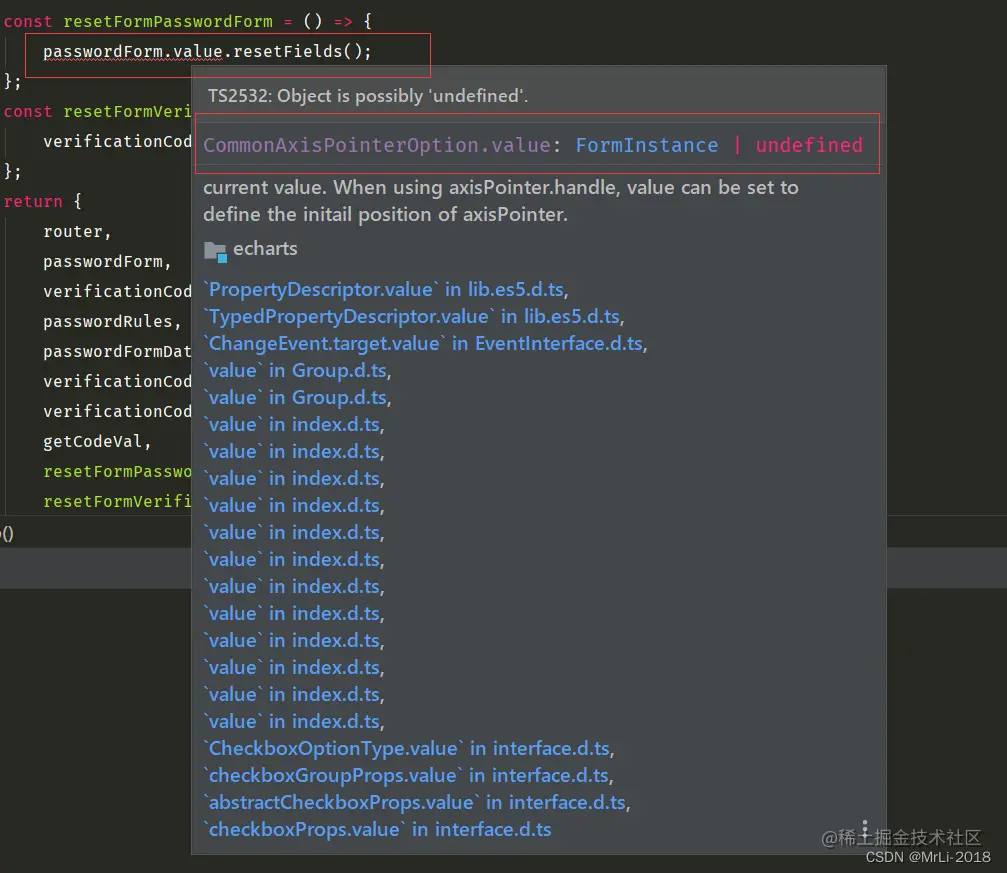Open `CheckboxOptionType.value` in interface.d.ts link

tap(408, 748)
